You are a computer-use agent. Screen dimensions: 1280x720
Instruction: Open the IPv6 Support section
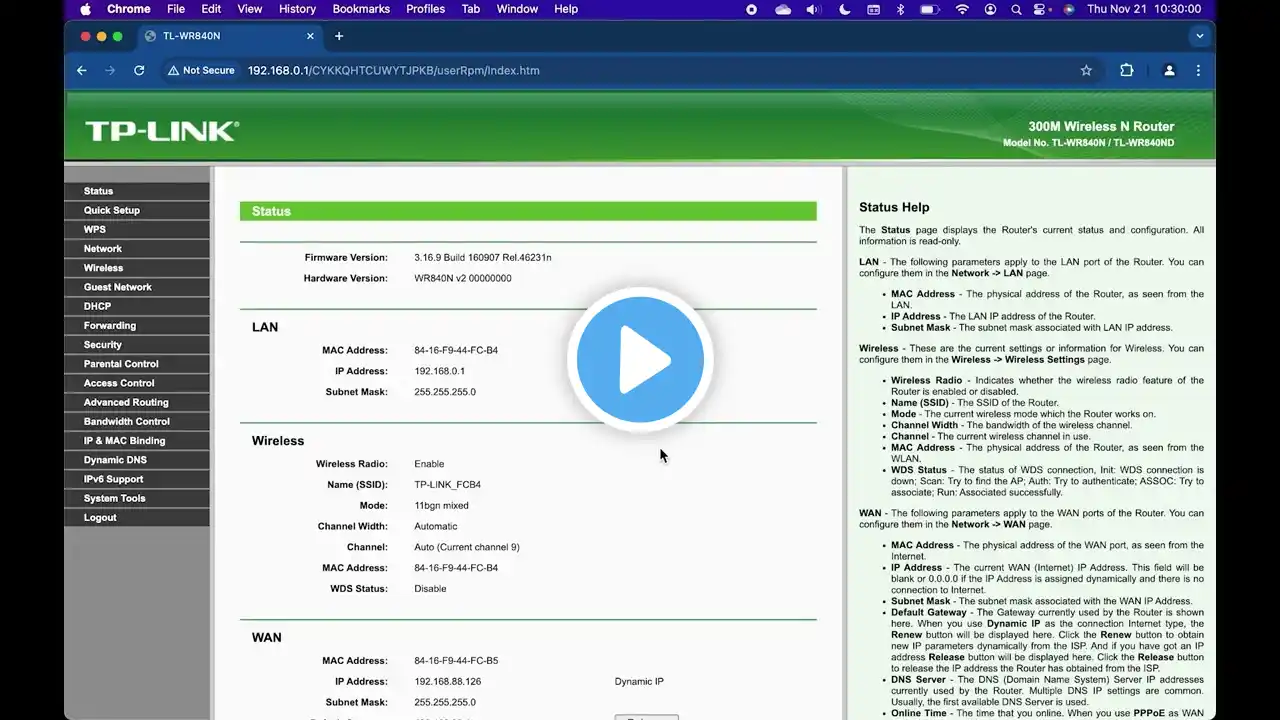[137, 479]
